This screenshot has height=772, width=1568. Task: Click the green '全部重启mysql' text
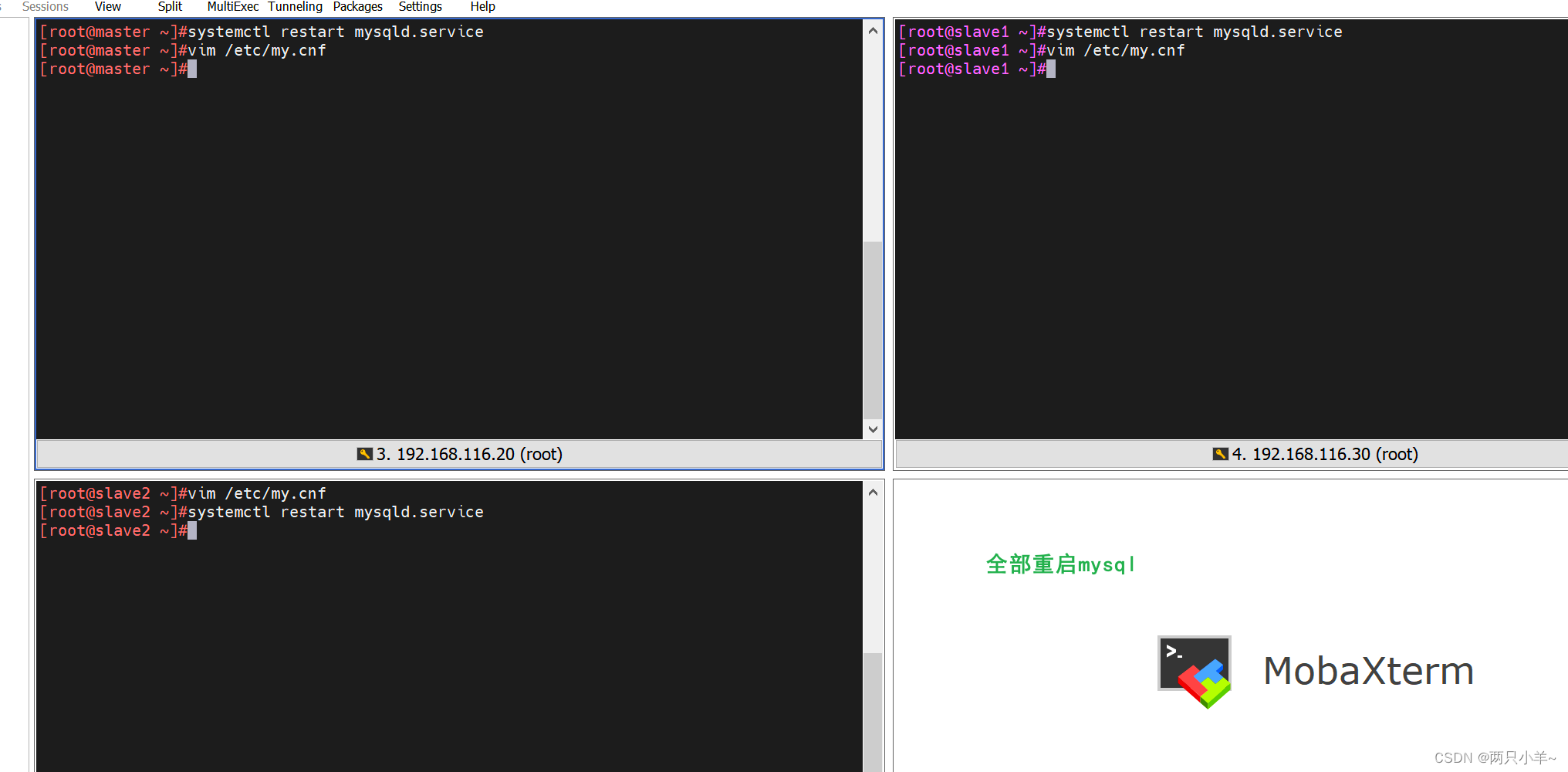pyautogui.click(x=1060, y=564)
